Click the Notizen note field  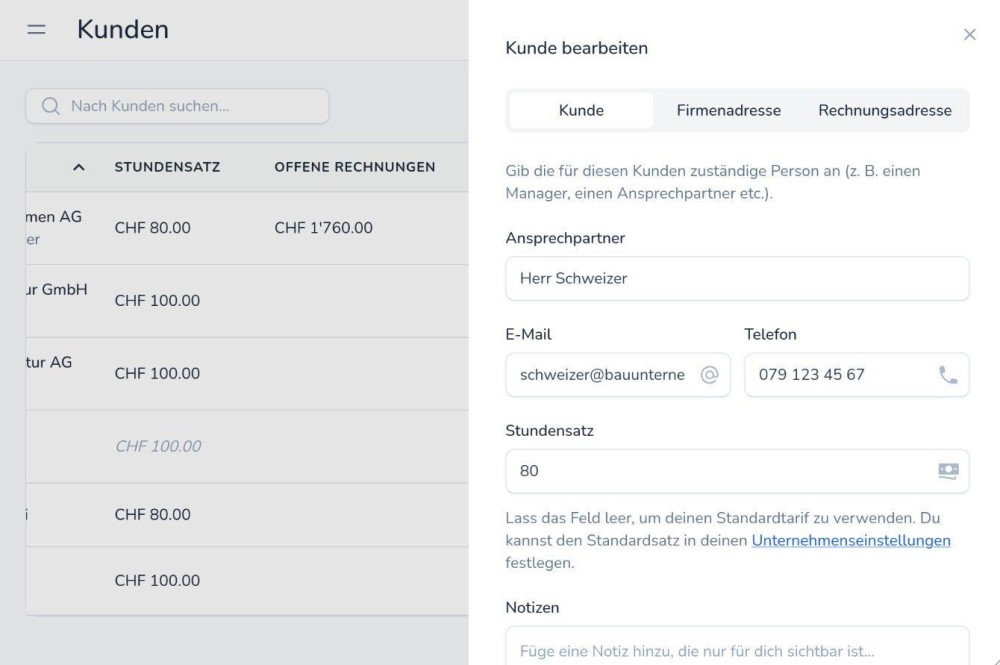pyautogui.click(x=737, y=650)
